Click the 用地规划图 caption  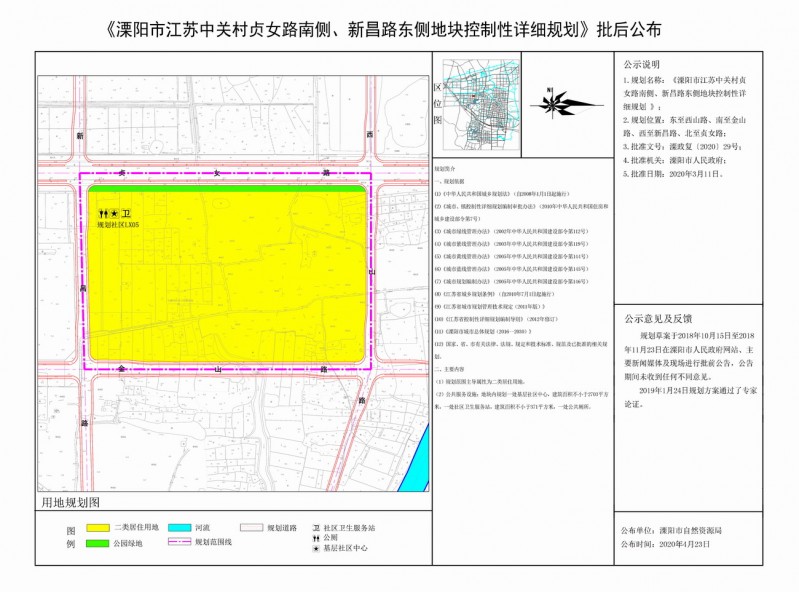pyautogui.click(x=70, y=503)
